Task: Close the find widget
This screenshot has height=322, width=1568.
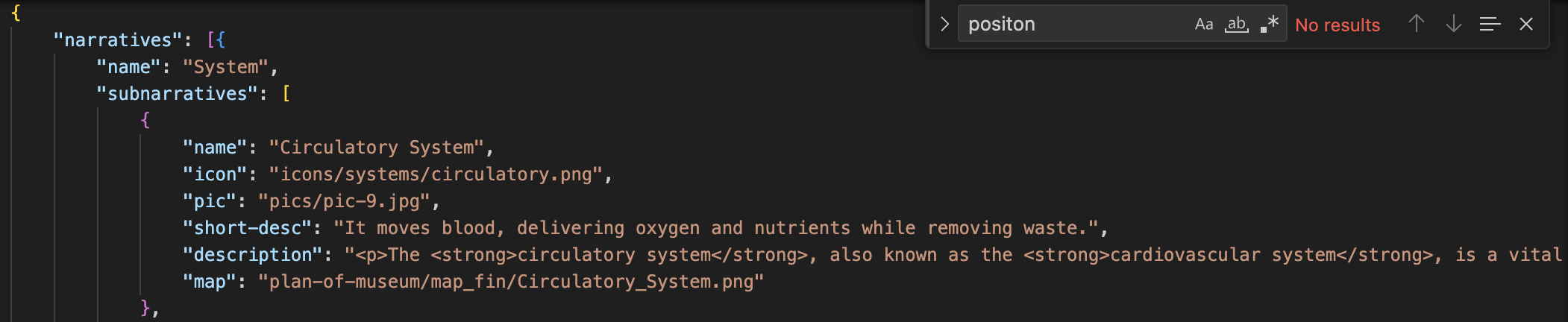Action: pos(1526,24)
